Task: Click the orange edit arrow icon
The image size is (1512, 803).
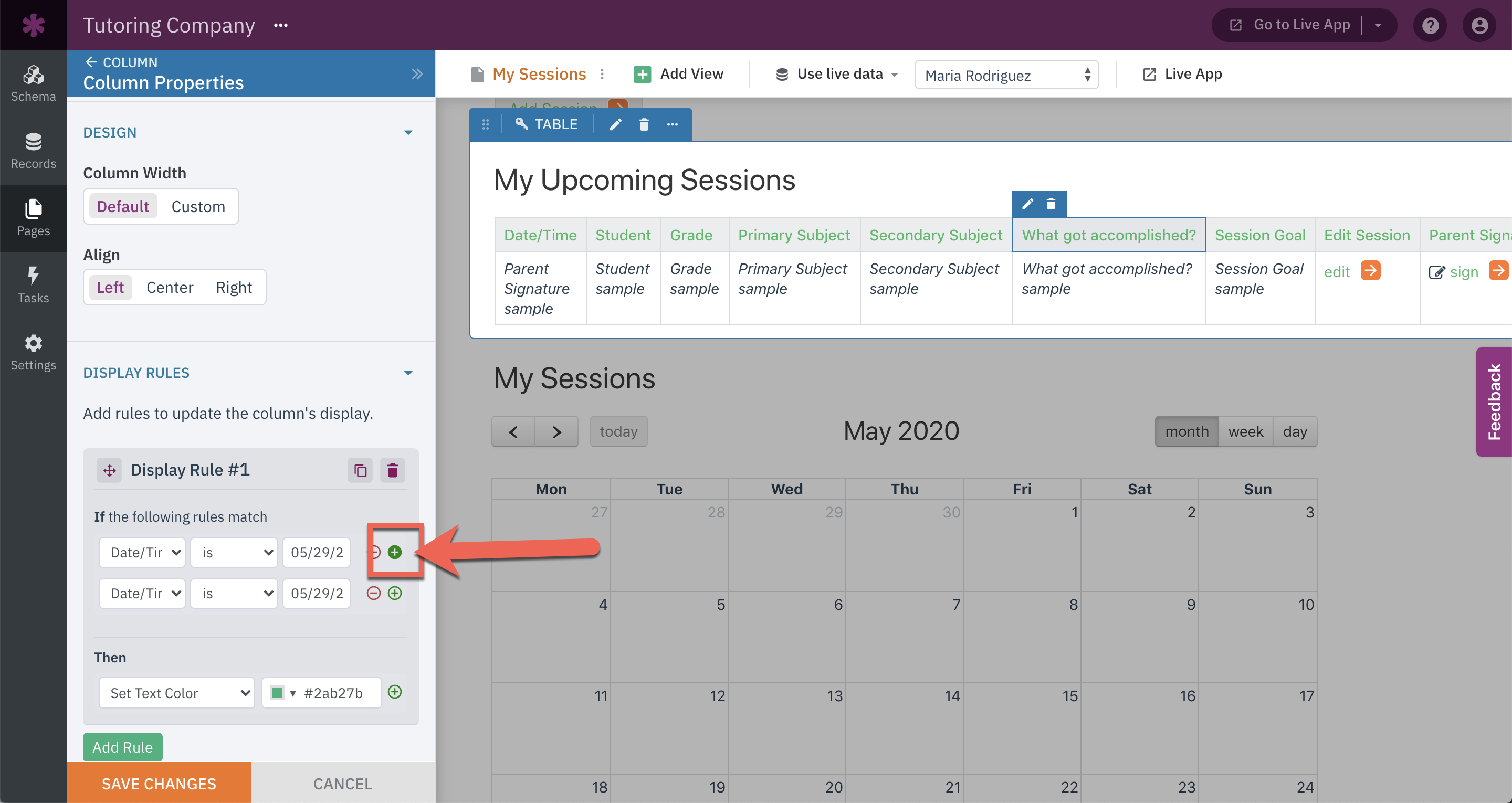Action: tap(1371, 271)
